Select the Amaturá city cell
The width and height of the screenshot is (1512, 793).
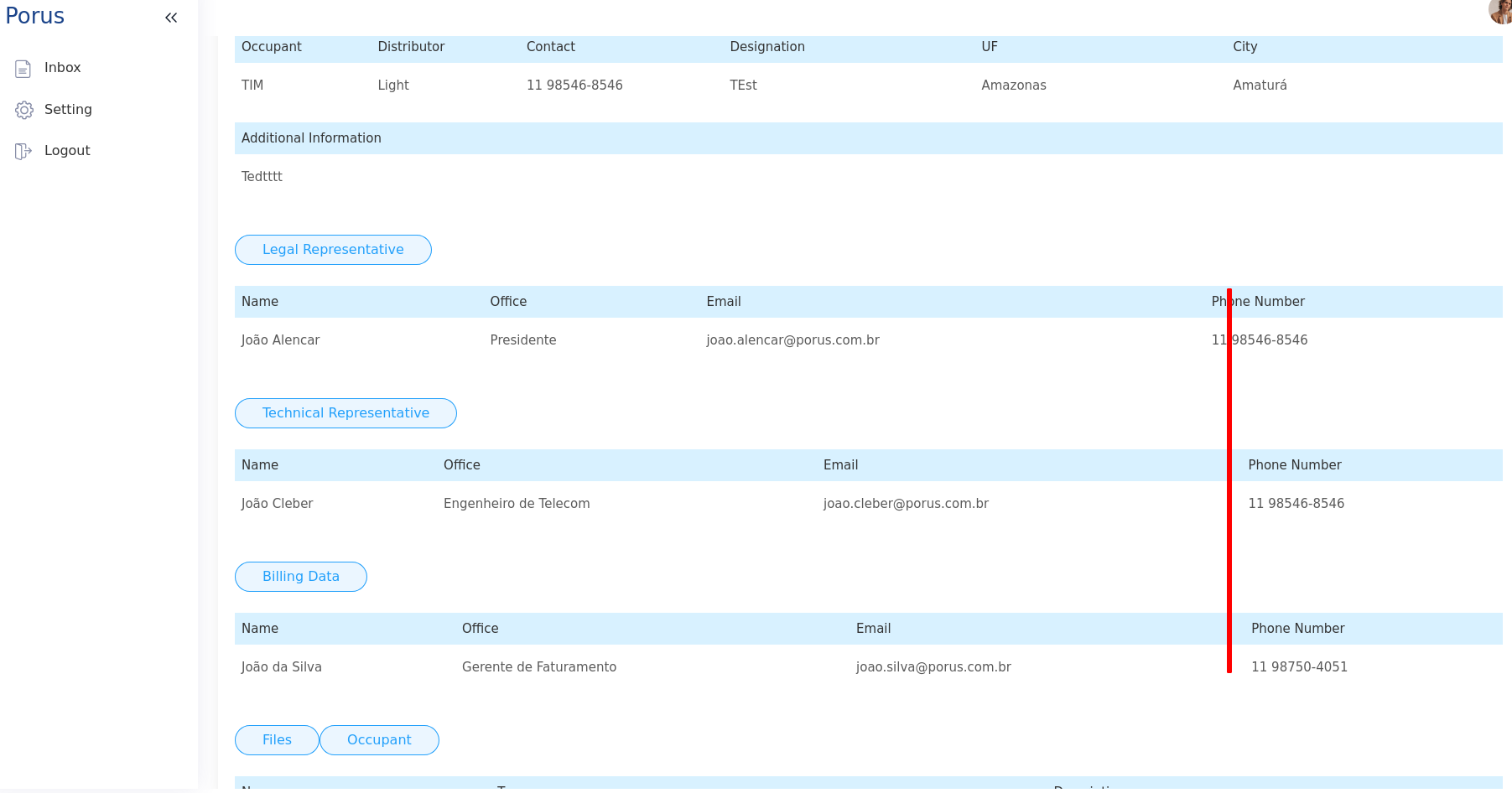[1260, 86]
